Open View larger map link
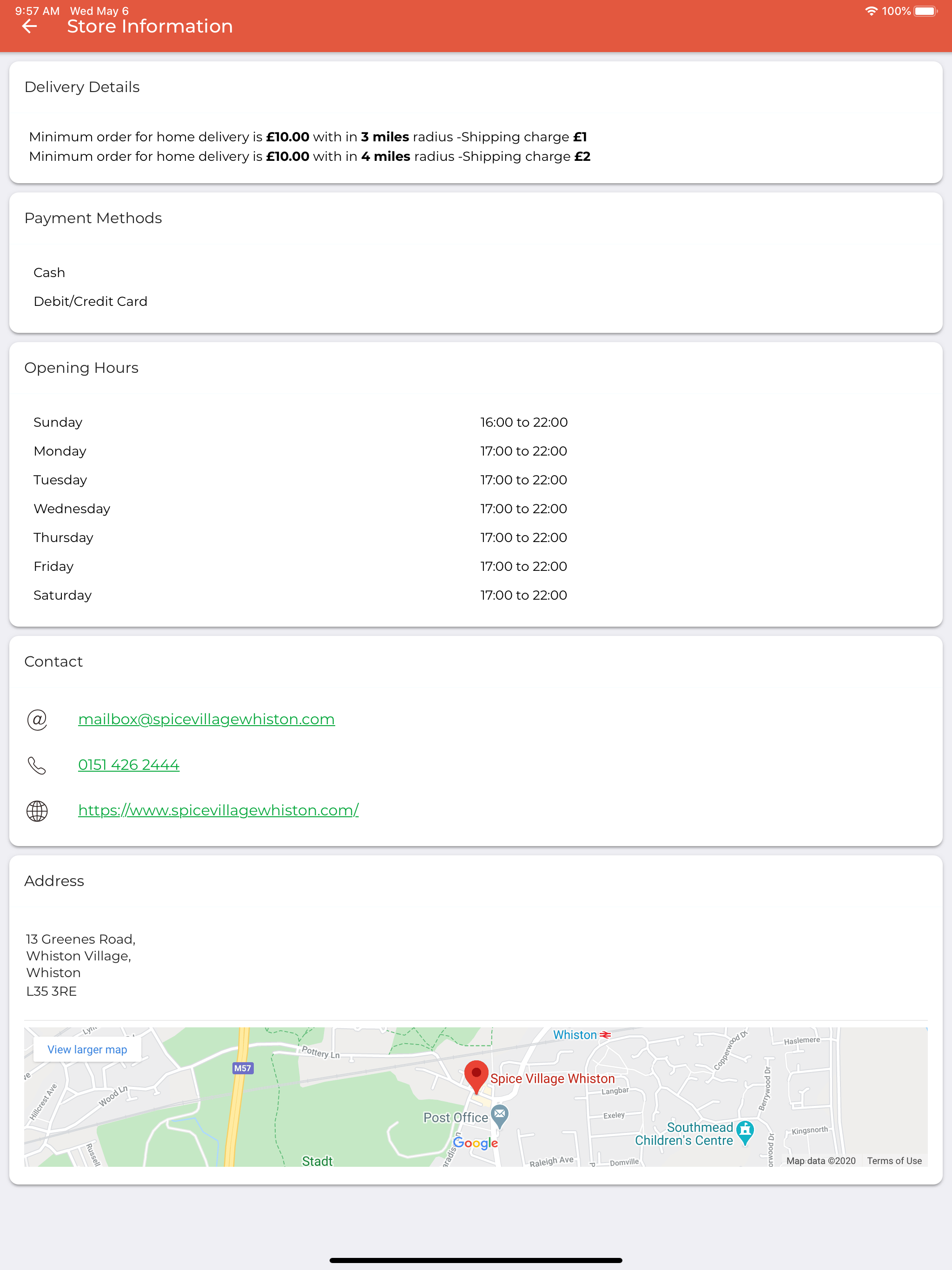Viewport: 952px width, 1270px height. coord(87,1050)
